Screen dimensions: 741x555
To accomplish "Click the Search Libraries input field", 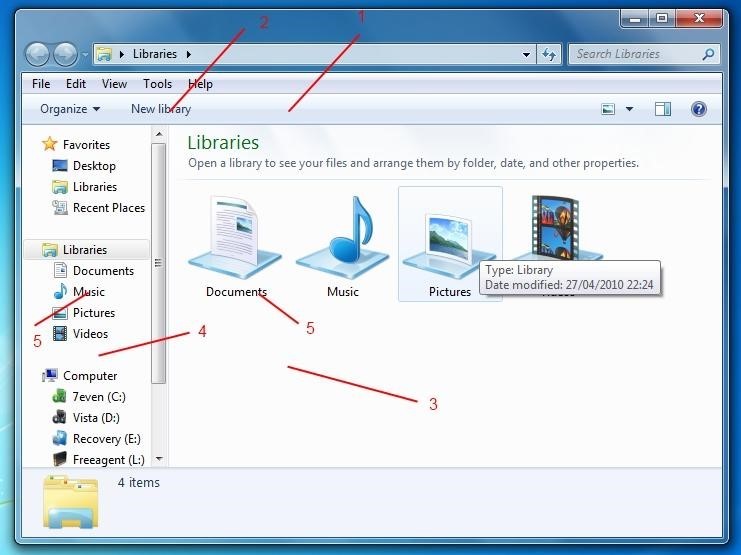I will pos(636,54).
